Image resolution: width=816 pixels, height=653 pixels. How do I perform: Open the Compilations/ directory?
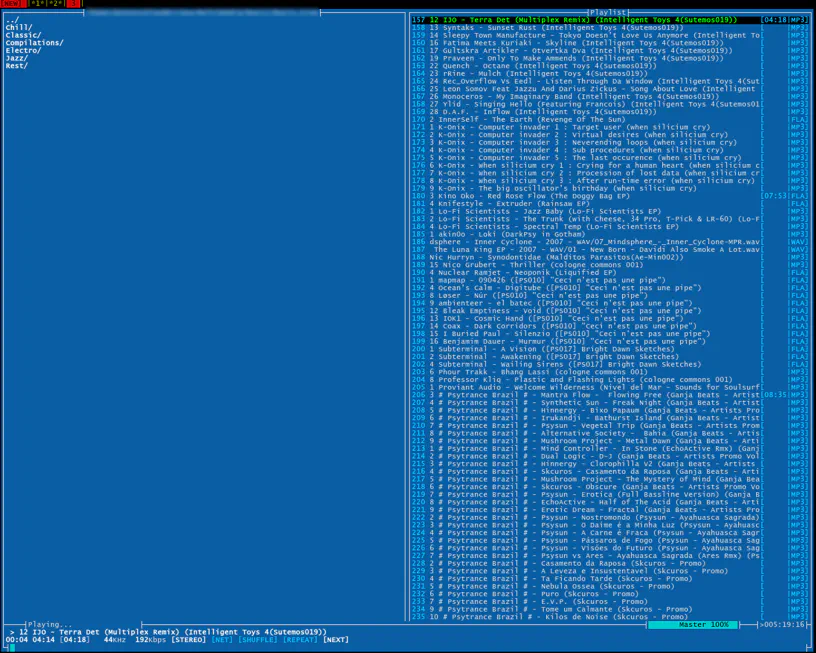coord(34,43)
